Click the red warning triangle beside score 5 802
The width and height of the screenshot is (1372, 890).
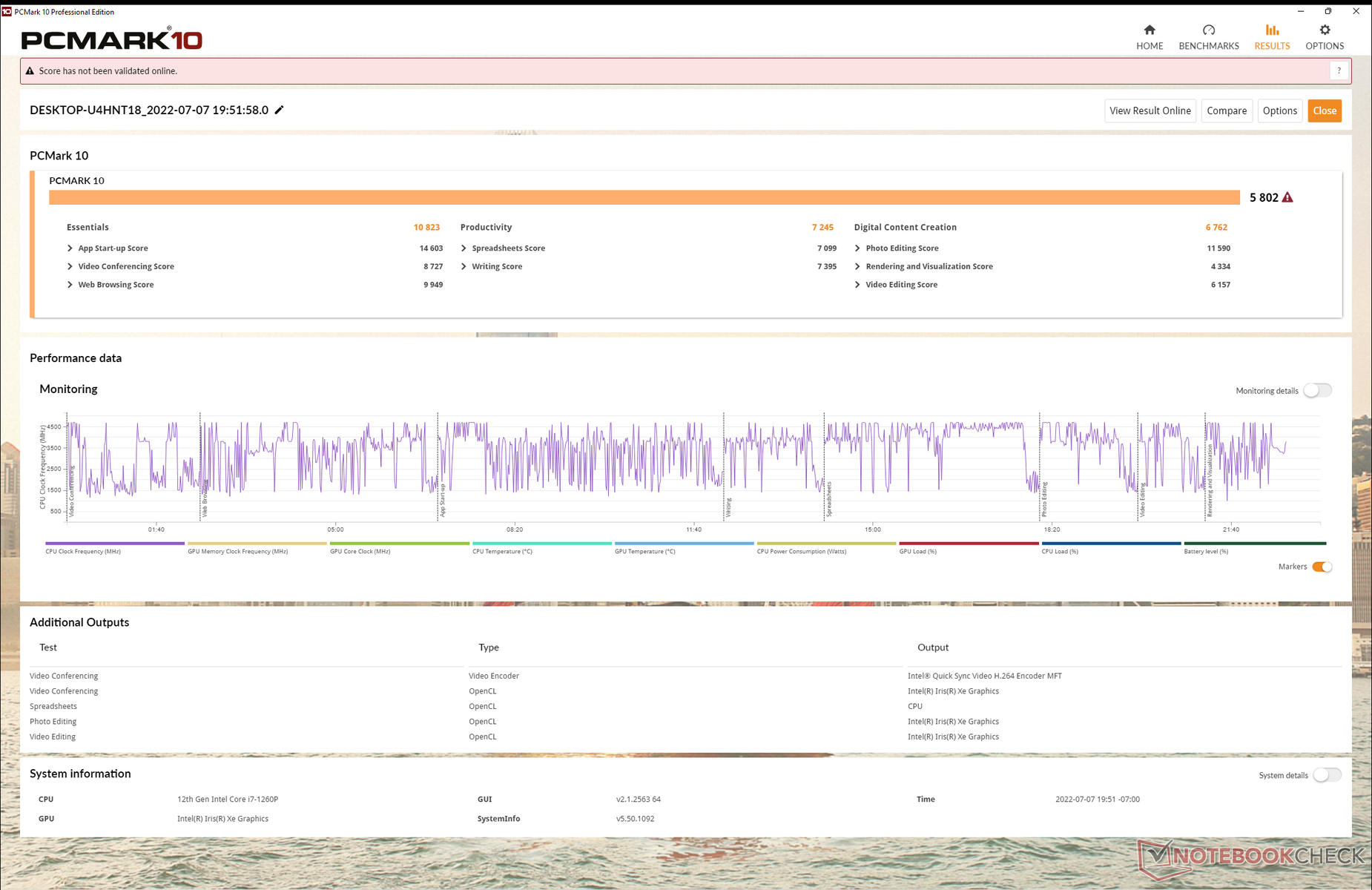coord(1287,197)
